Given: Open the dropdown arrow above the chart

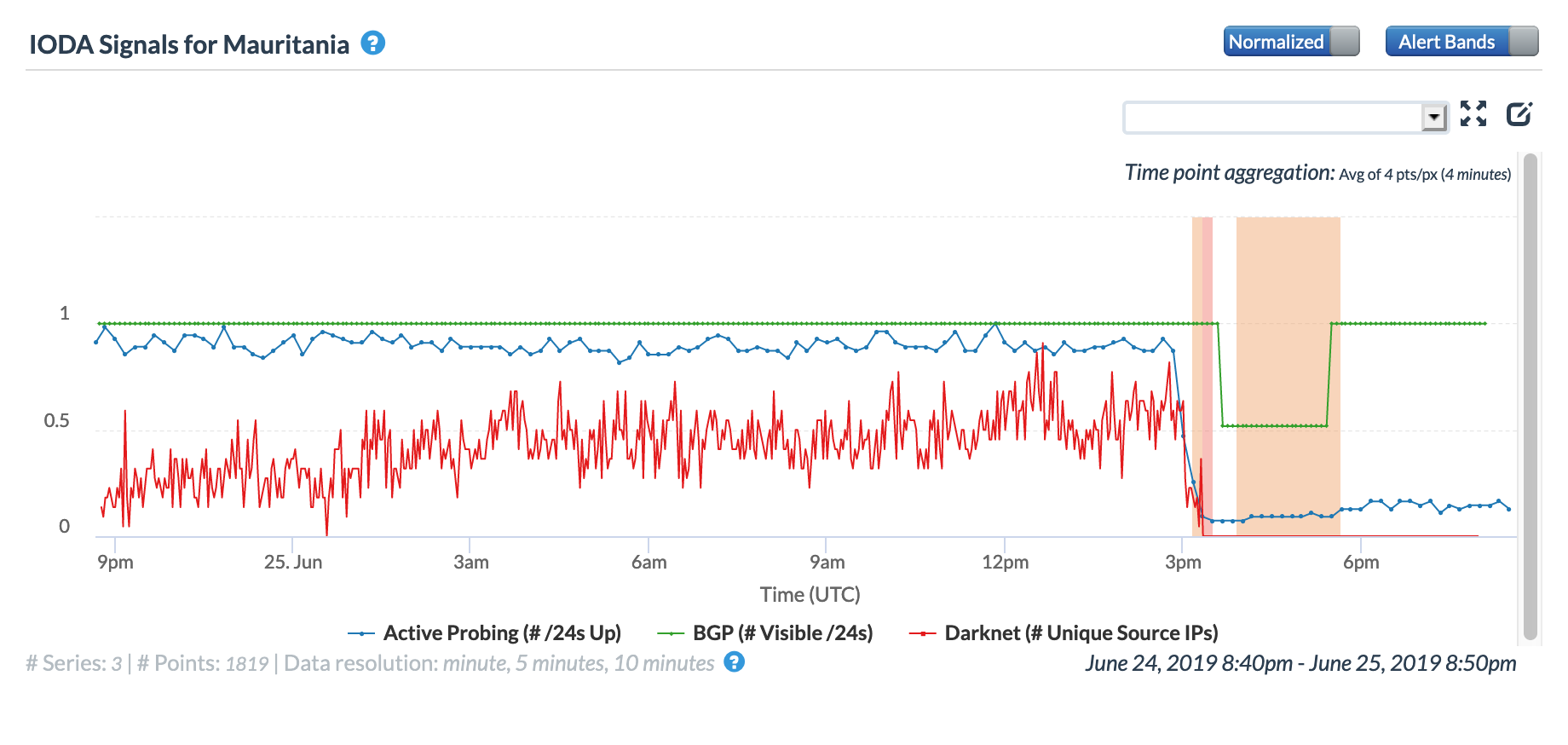Looking at the screenshot, I should point(1434,117).
